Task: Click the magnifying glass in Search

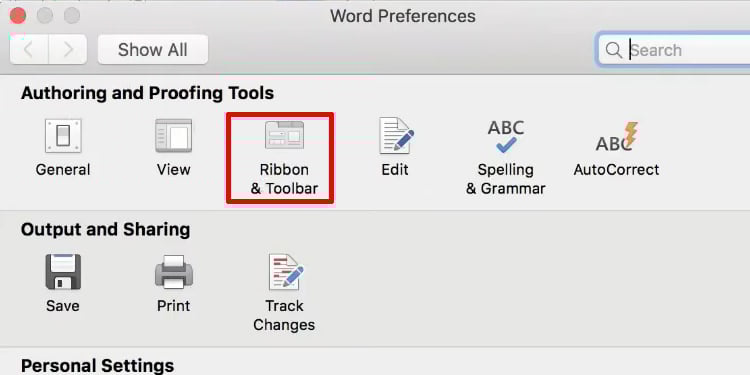Action: pyautogui.click(x=613, y=50)
